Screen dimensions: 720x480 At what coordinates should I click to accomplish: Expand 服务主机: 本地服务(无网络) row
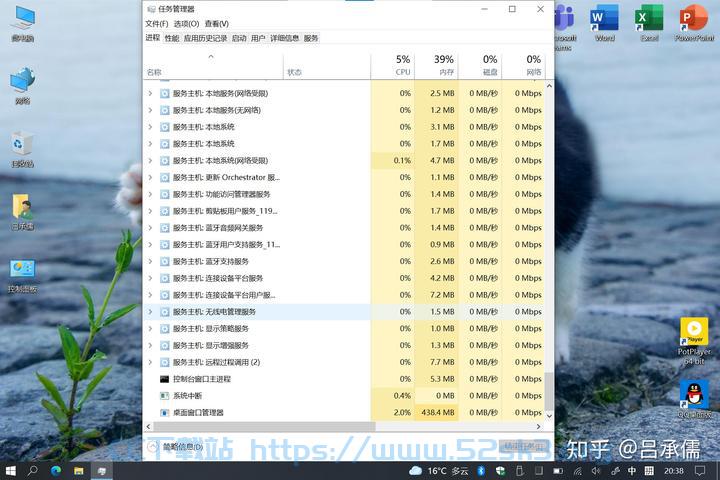coord(150,110)
